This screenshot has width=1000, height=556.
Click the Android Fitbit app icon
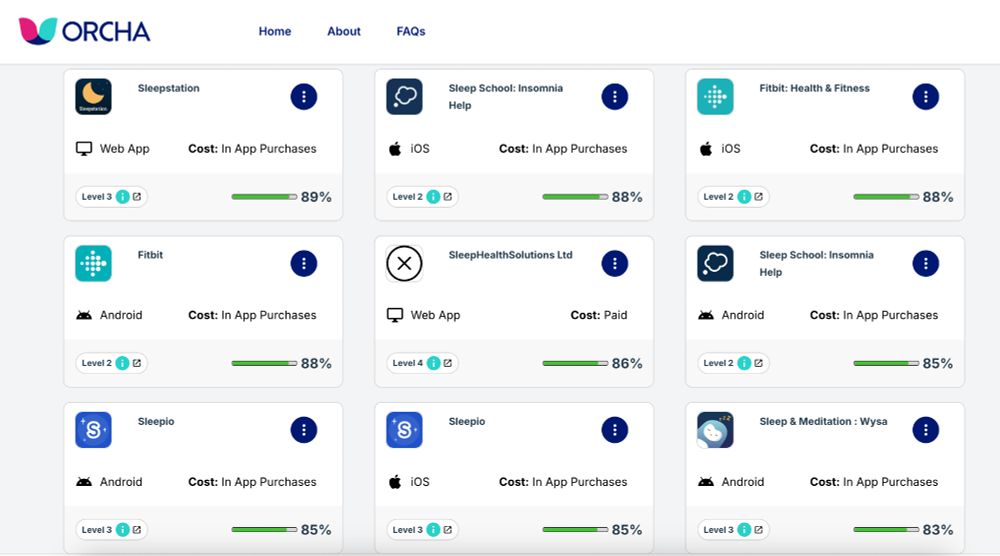(93, 263)
